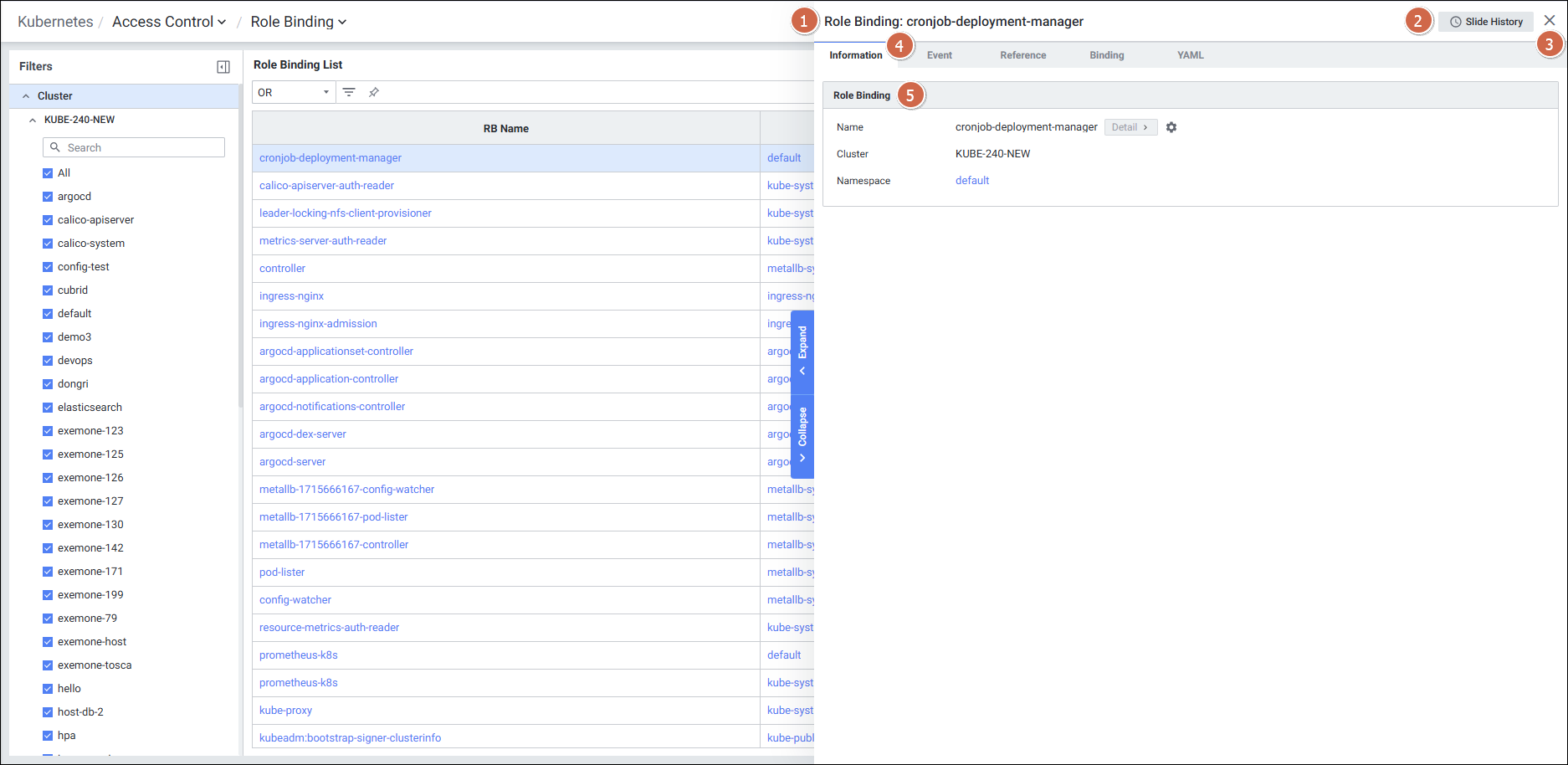Collapse the KUBE-240-NEW cluster tree

point(33,120)
